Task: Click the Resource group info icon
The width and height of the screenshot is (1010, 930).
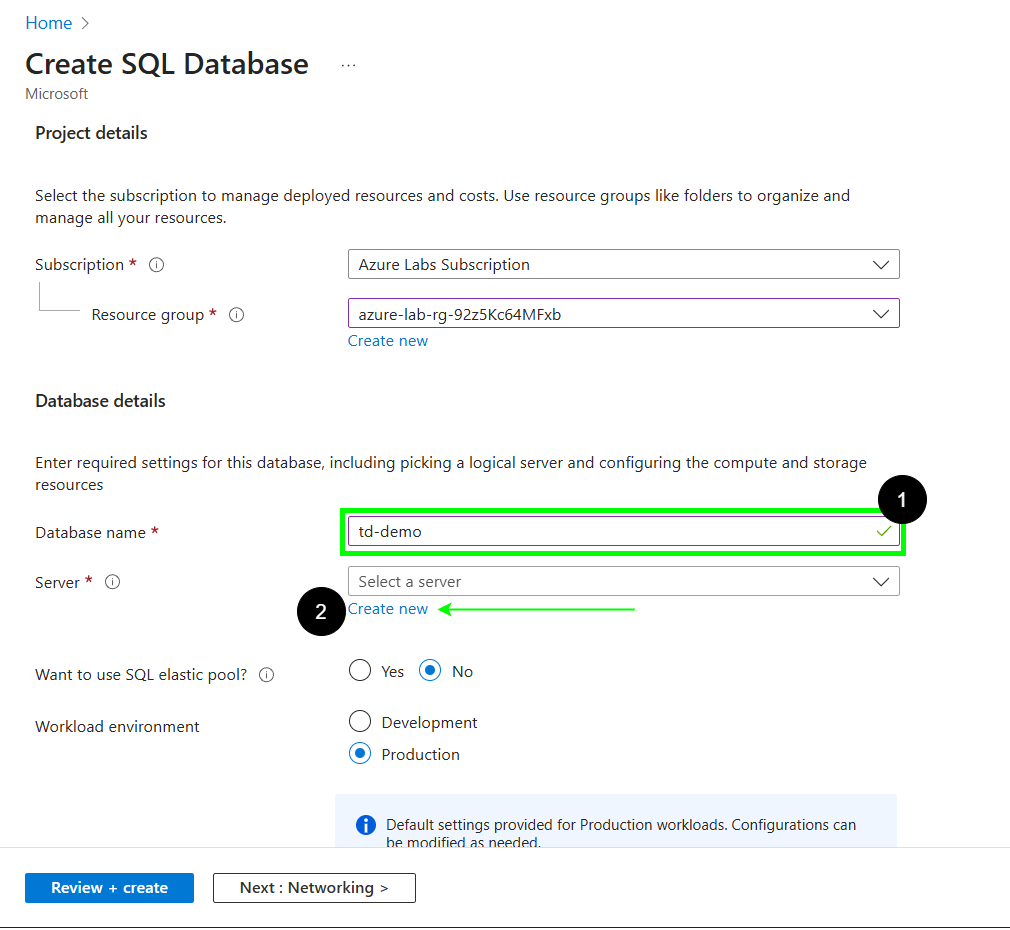Action: [237, 315]
